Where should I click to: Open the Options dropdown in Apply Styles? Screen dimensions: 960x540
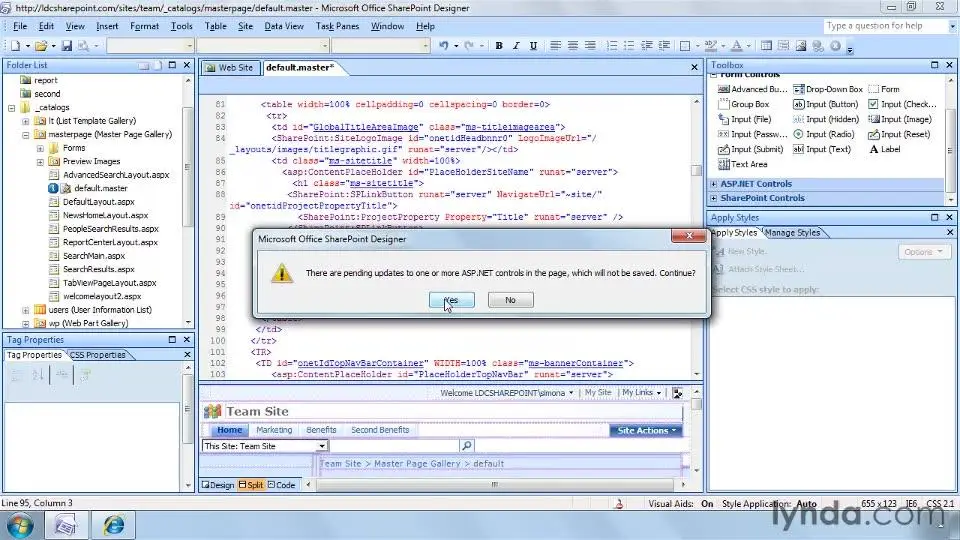coord(922,252)
